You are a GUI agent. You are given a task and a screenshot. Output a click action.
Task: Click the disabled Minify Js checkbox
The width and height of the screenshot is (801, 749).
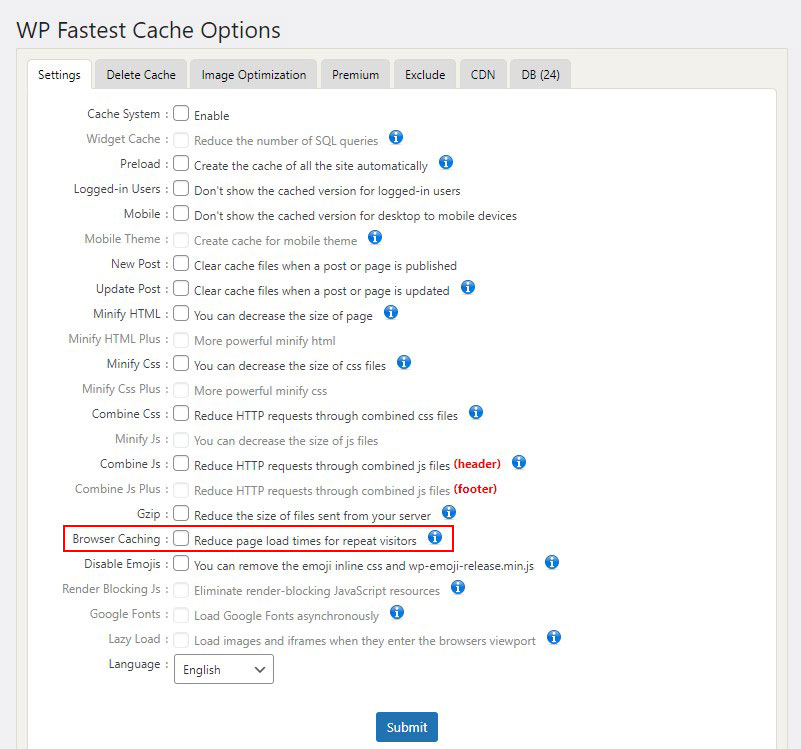tap(181, 439)
